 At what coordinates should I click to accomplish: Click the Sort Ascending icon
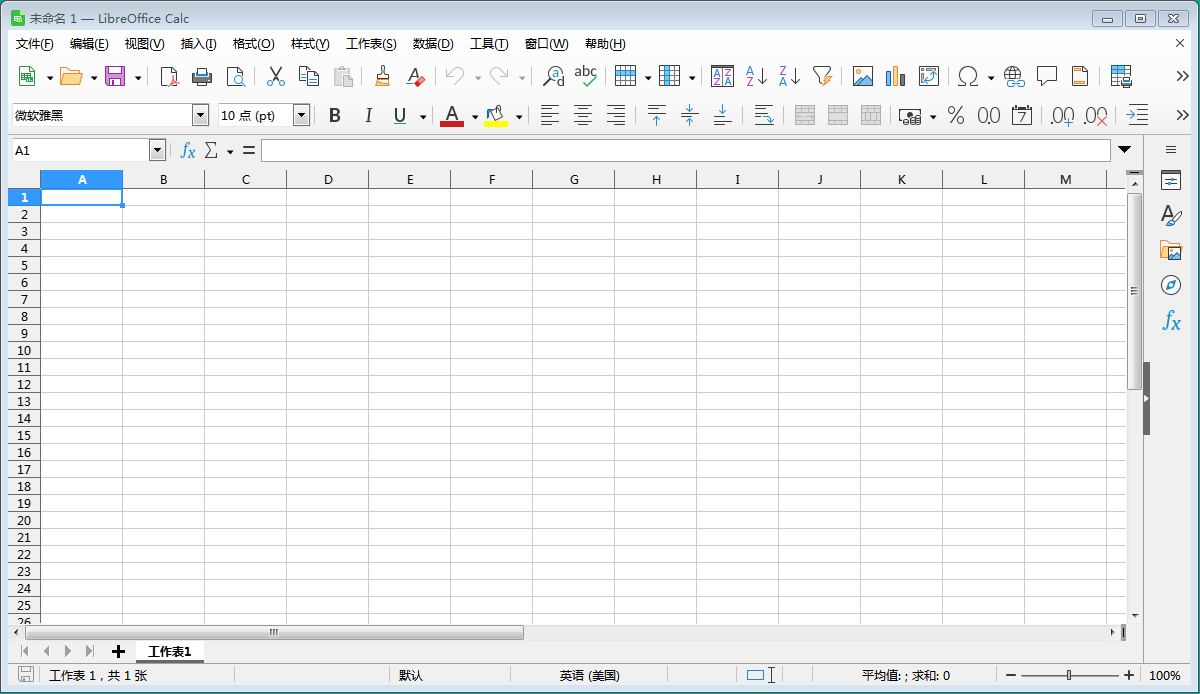pyautogui.click(x=757, y=76)
